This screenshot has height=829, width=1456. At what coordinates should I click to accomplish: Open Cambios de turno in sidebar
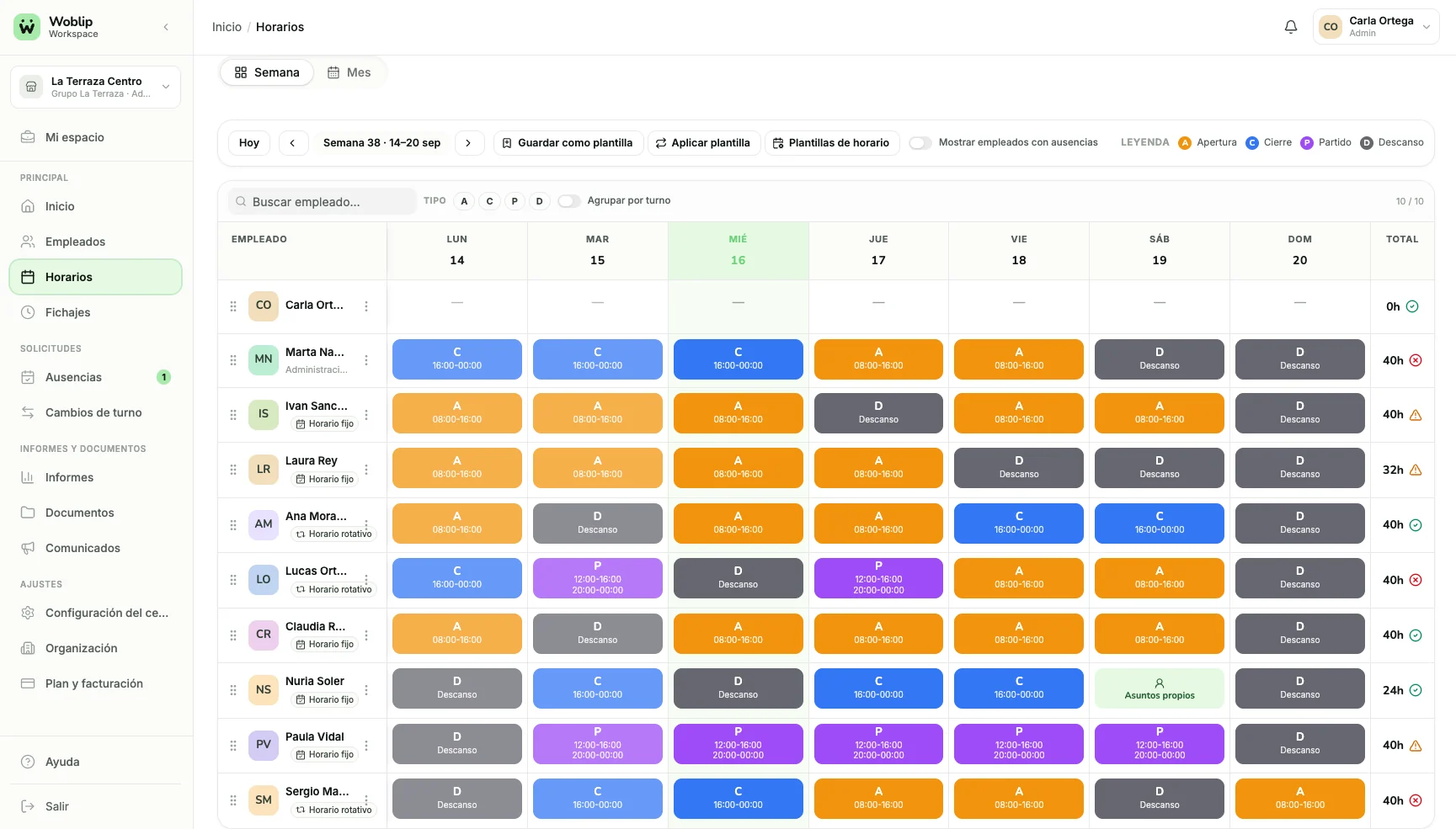[x=96, y=412]
